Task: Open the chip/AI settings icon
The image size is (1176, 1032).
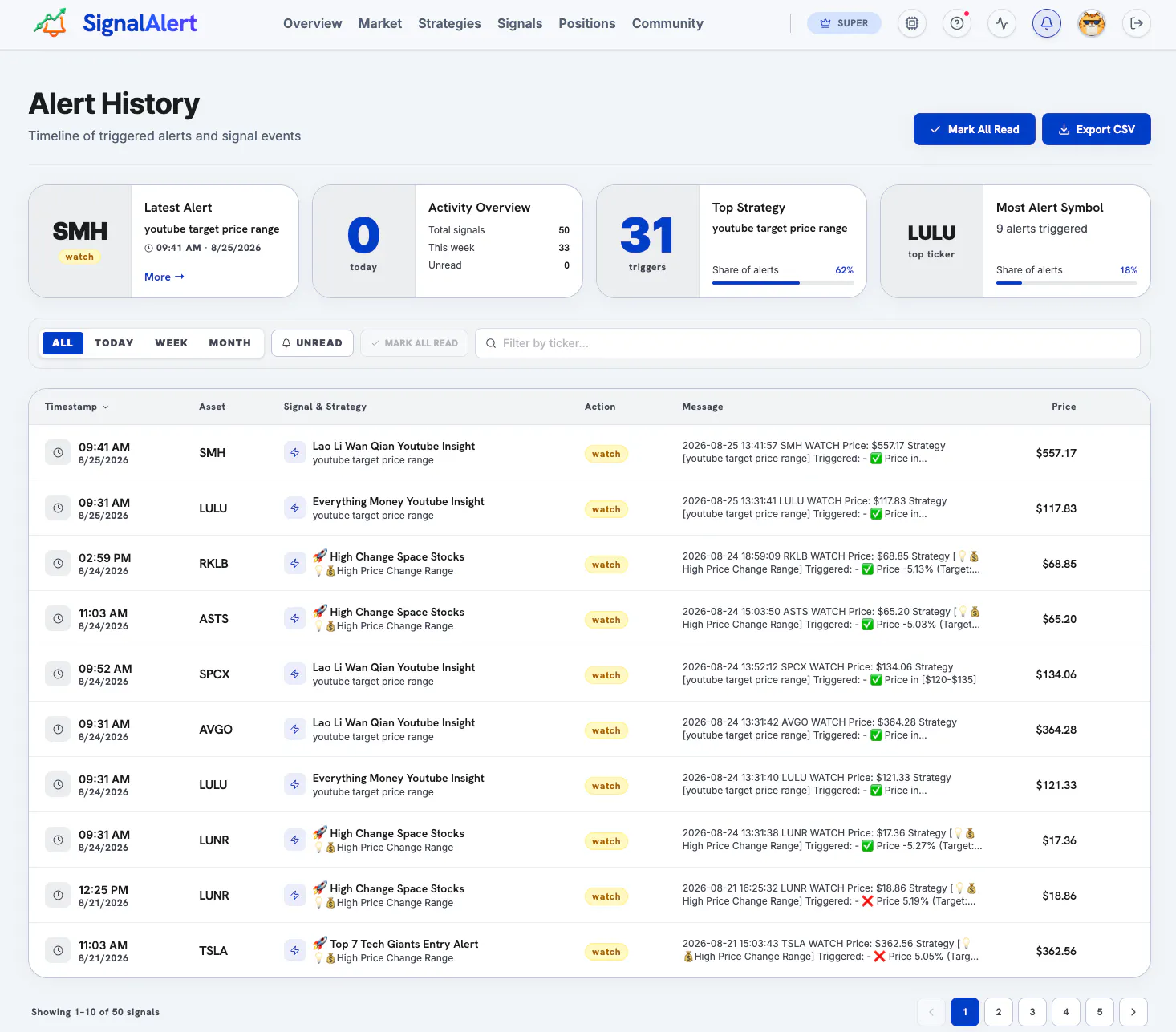Action: pyautogui.click(x=912, y=23)
